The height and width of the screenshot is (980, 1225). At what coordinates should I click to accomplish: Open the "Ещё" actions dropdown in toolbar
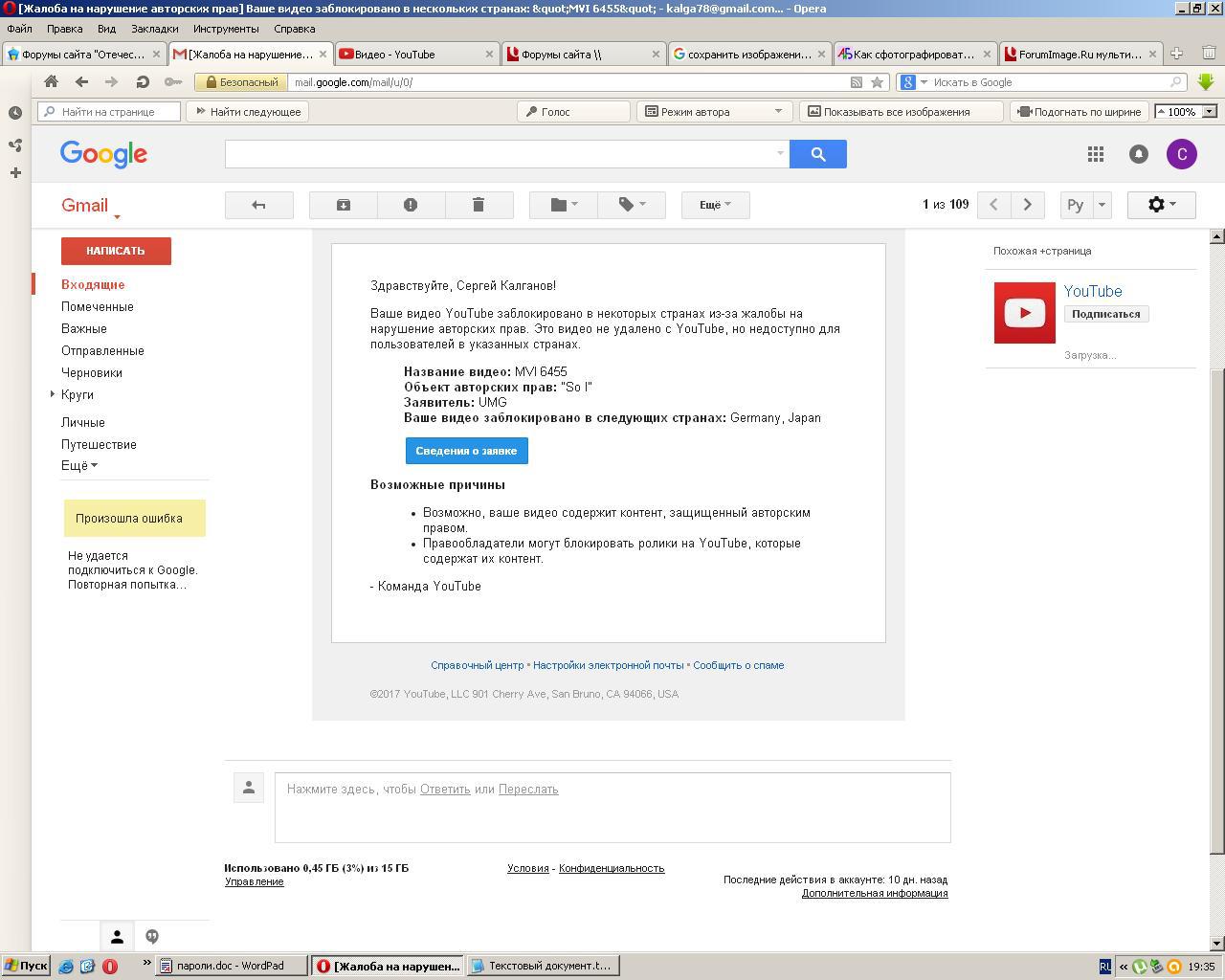point(715,205)
